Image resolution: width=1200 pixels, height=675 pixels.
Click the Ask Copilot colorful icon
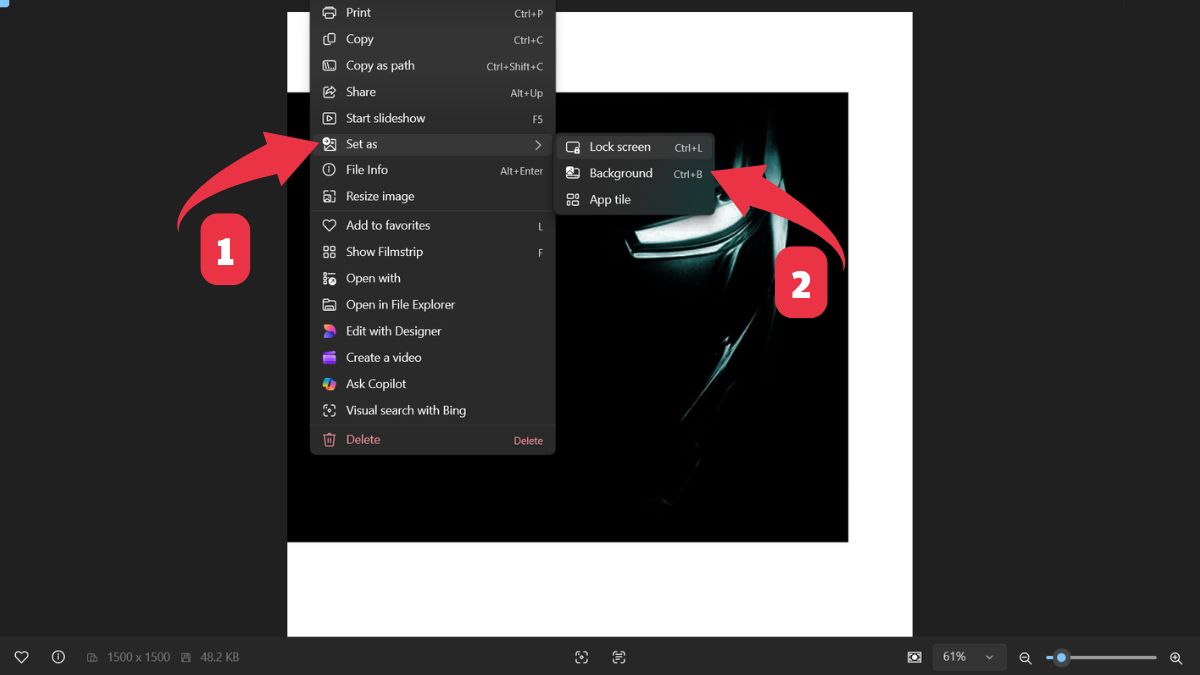[329, 384]
